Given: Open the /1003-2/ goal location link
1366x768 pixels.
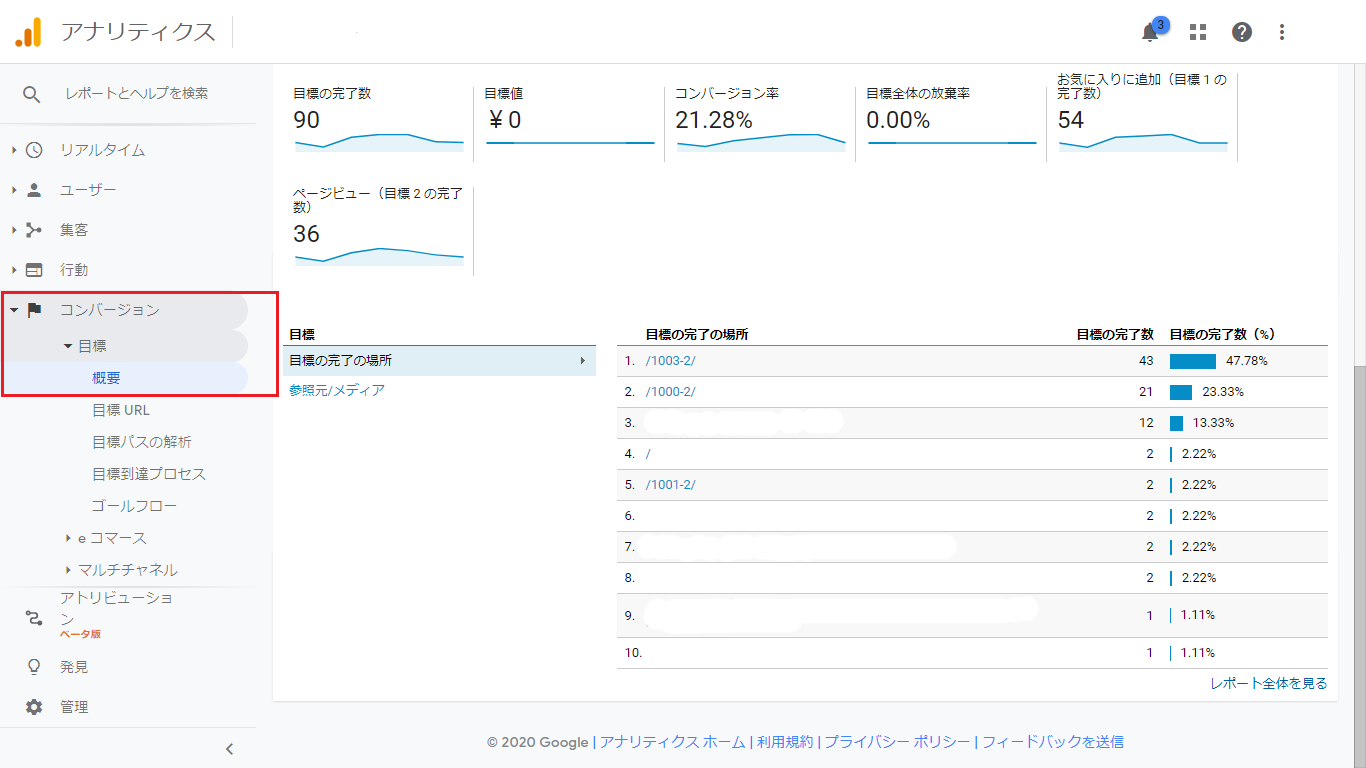Looking at the screenshot, I should [x=670, y=361].
